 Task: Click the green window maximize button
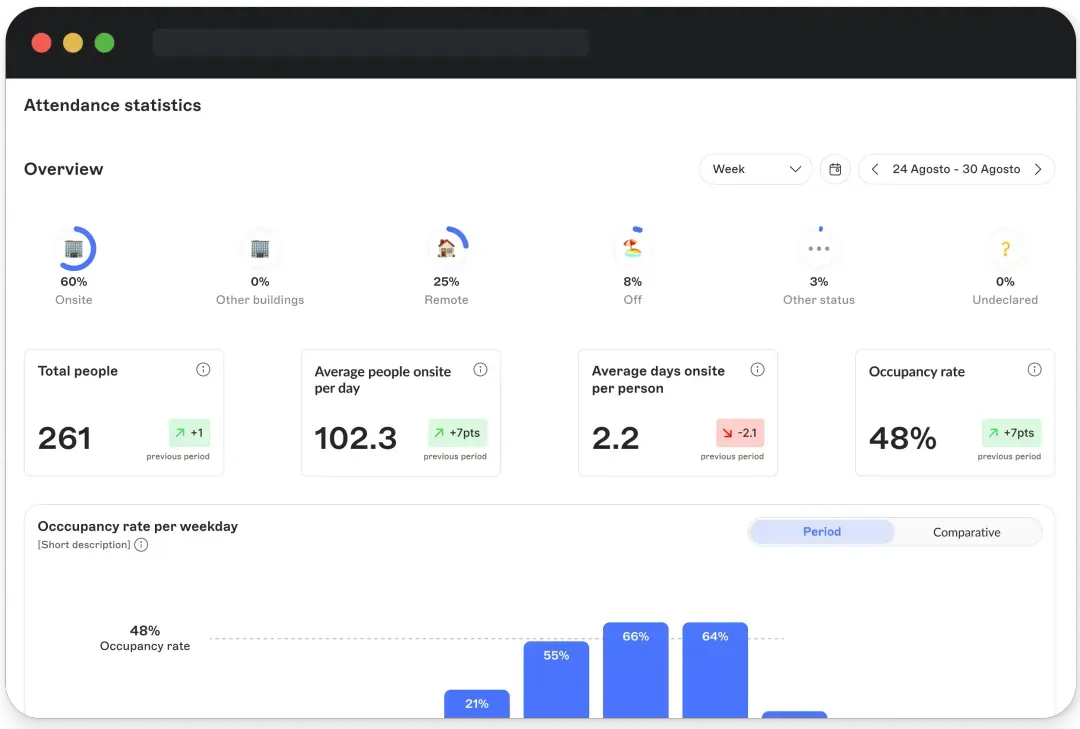pos(104,43)
